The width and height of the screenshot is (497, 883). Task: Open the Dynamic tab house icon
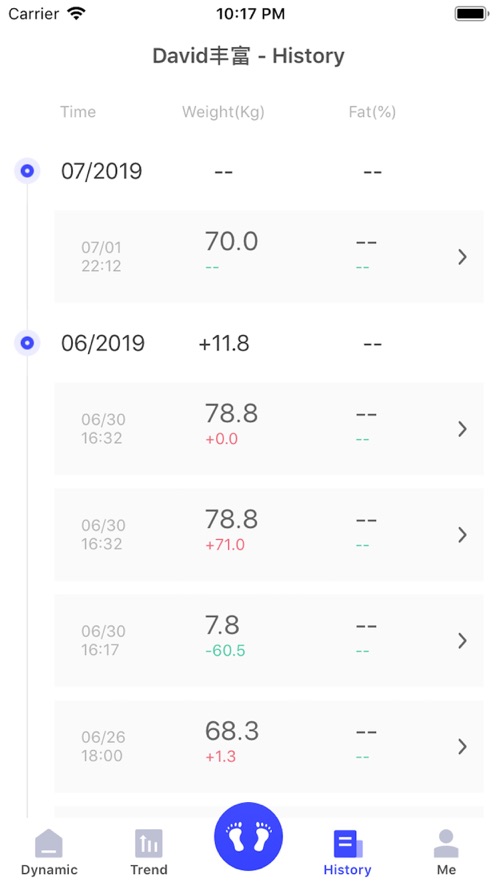point(49,844)
